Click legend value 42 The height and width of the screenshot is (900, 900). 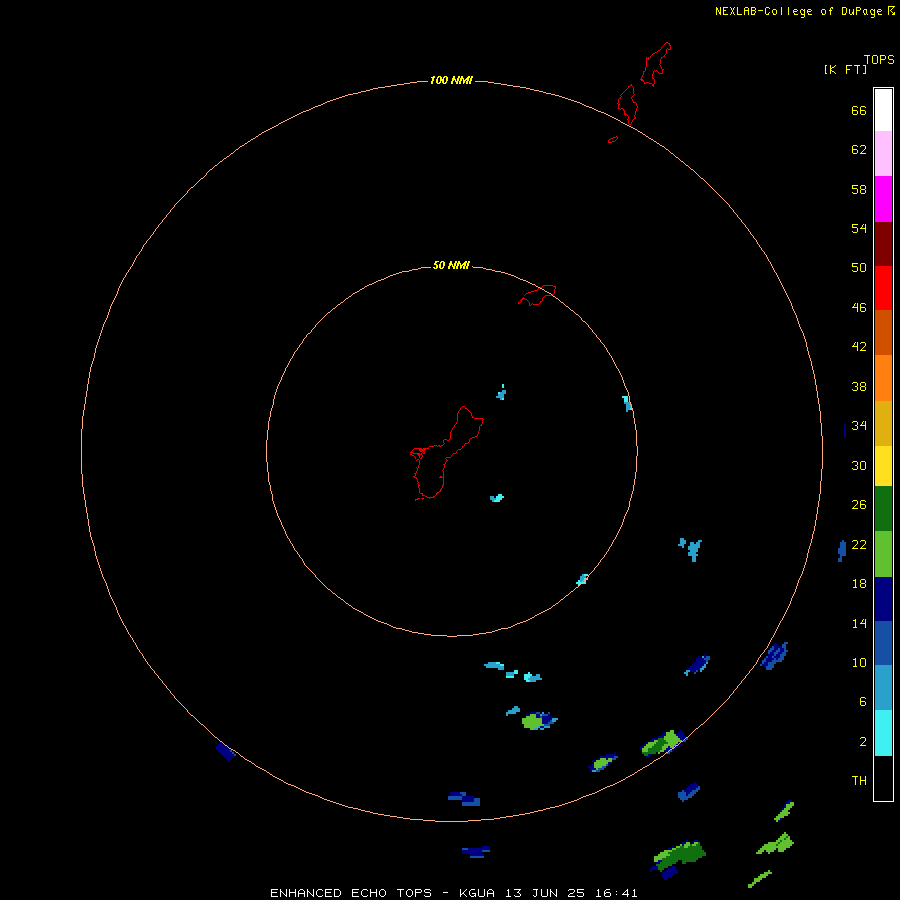click(859, 346)
